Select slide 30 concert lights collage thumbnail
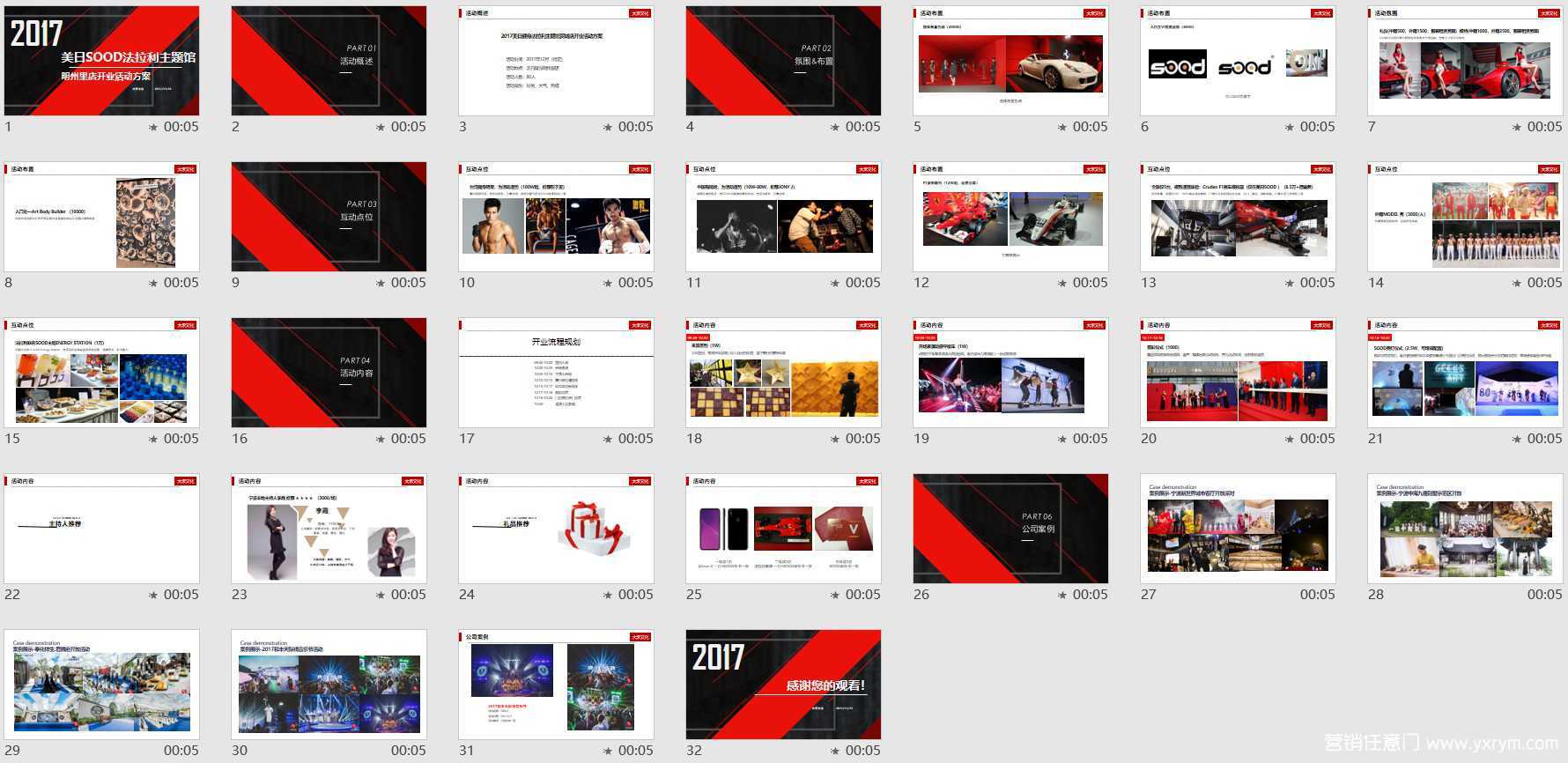 tap(329, 685)
